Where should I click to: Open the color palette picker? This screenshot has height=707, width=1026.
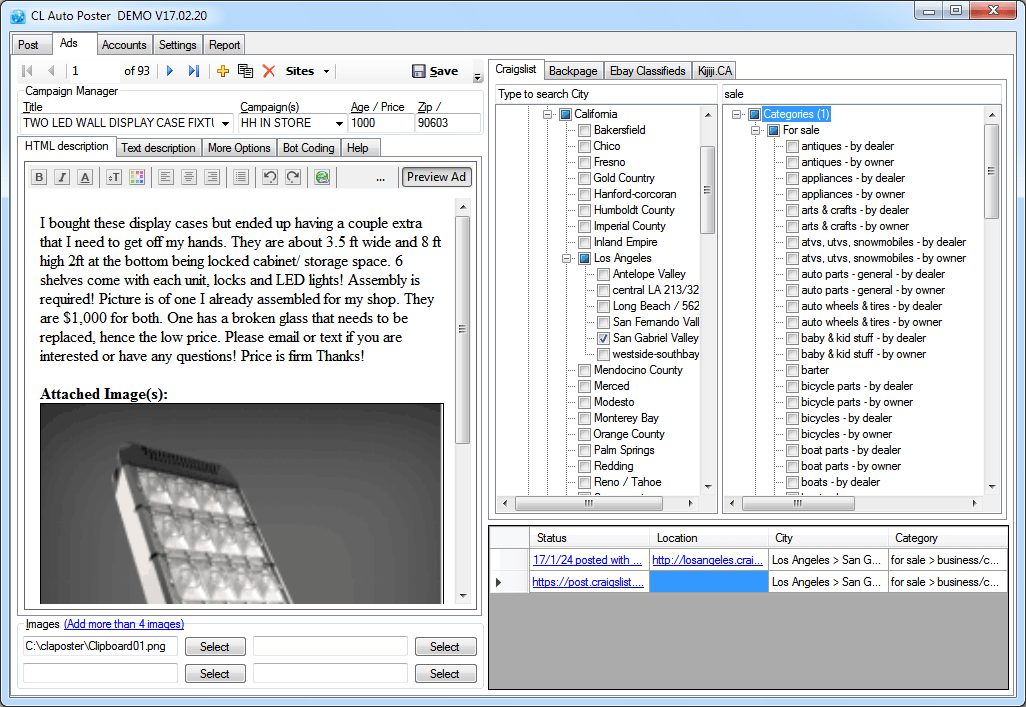[138, 177]
